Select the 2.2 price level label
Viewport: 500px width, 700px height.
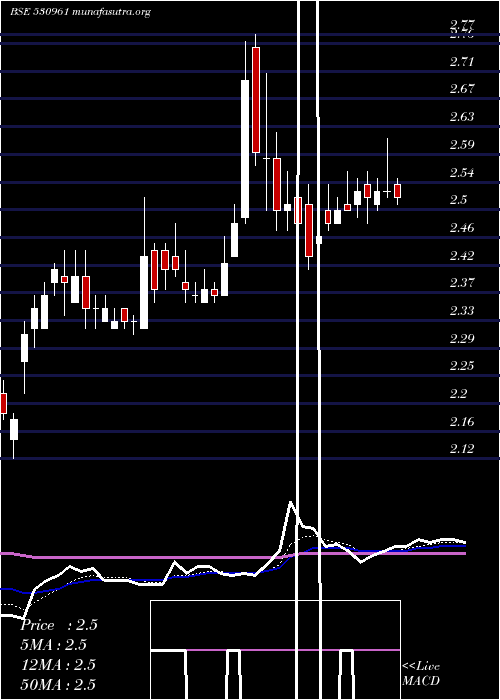click(458, 394)
